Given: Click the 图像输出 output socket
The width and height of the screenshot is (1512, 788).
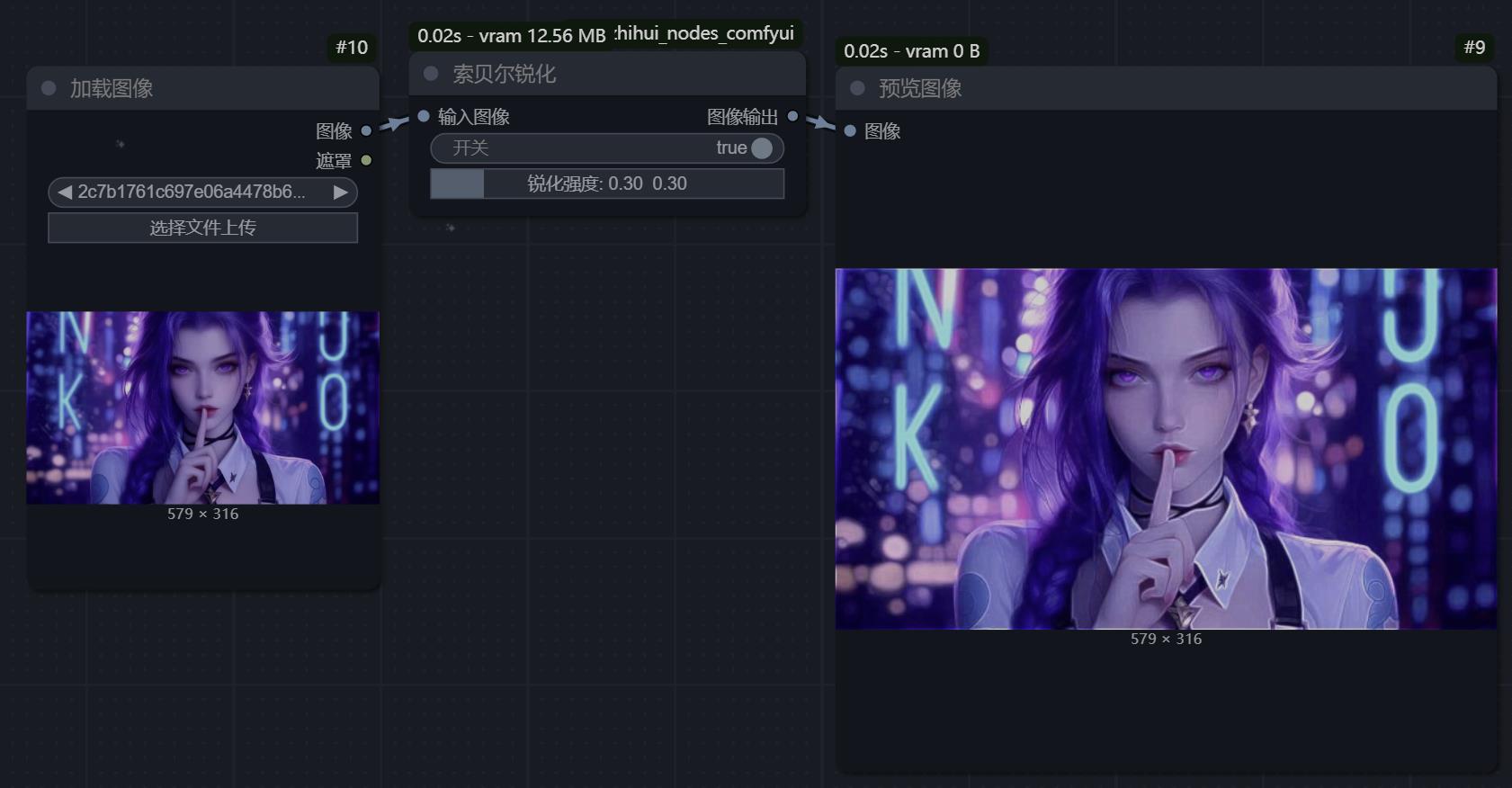Looking at the screenshot, I should coord(792,116).
